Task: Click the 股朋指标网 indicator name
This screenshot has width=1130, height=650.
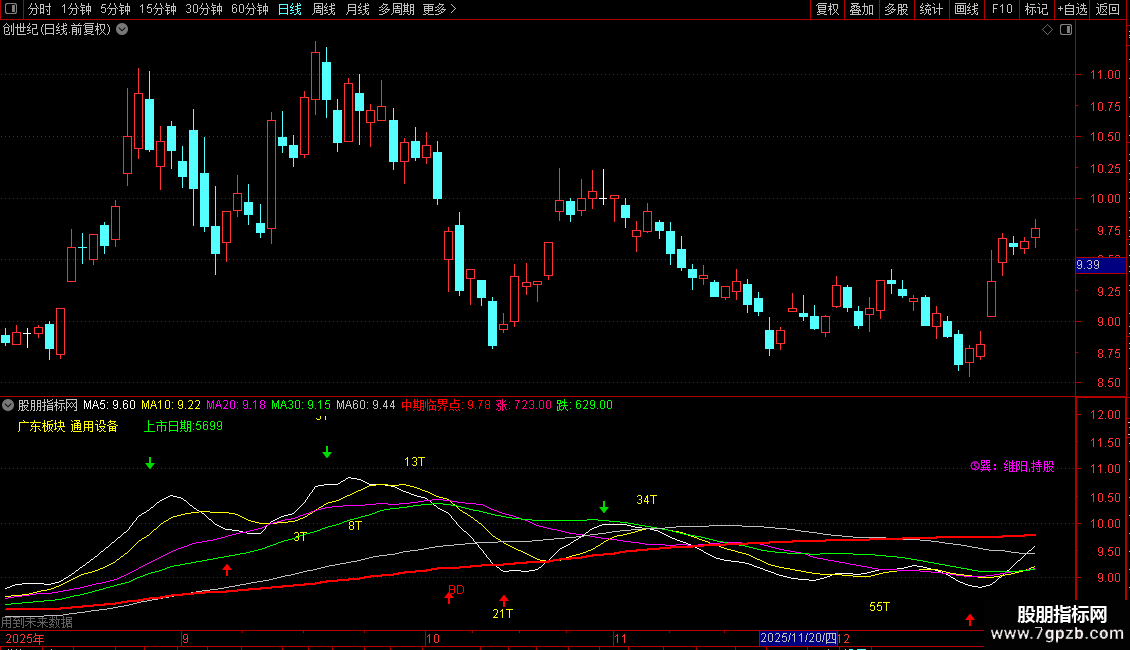Action: pos(48,405)
